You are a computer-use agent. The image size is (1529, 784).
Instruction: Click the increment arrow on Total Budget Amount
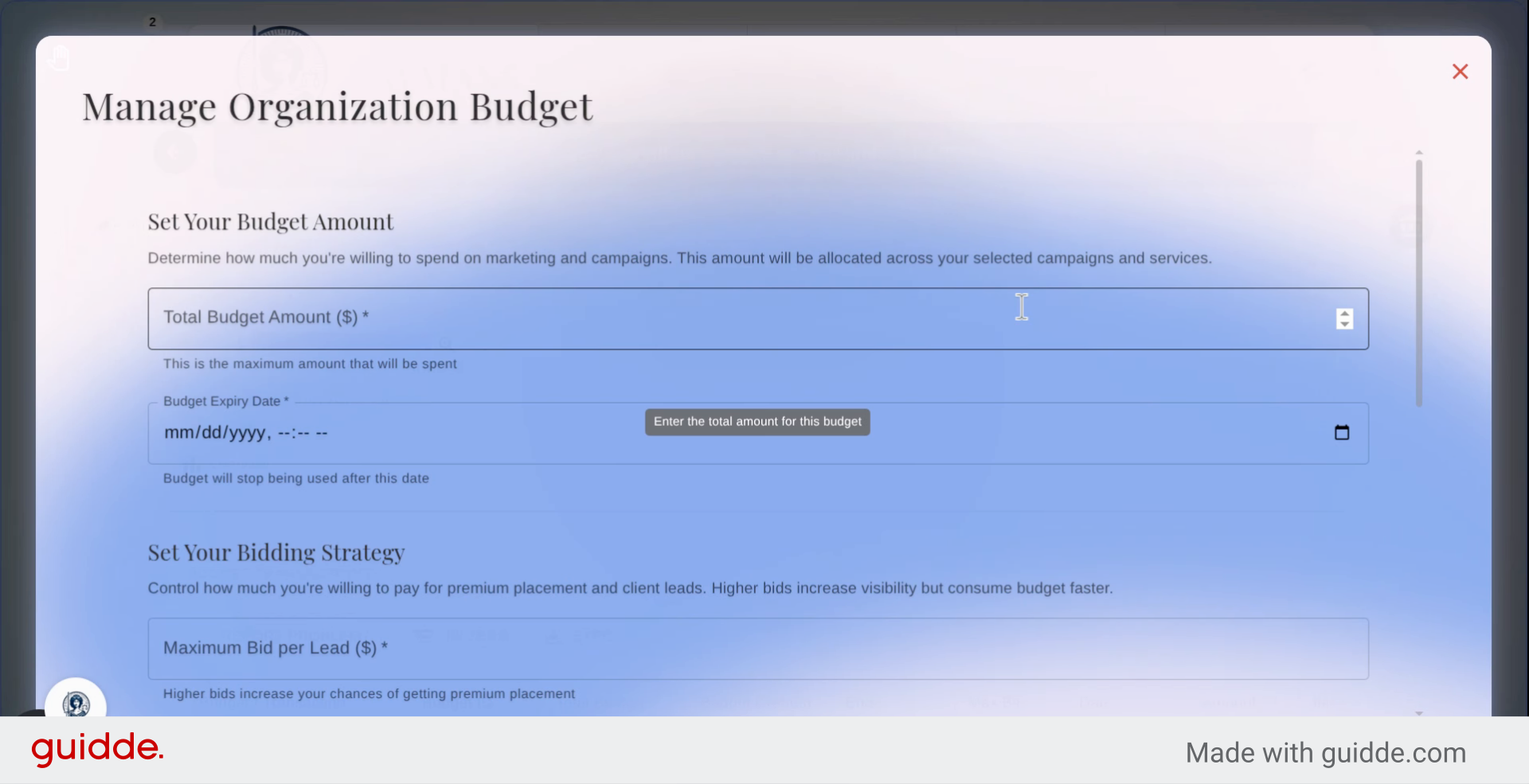coord(1344,313)
